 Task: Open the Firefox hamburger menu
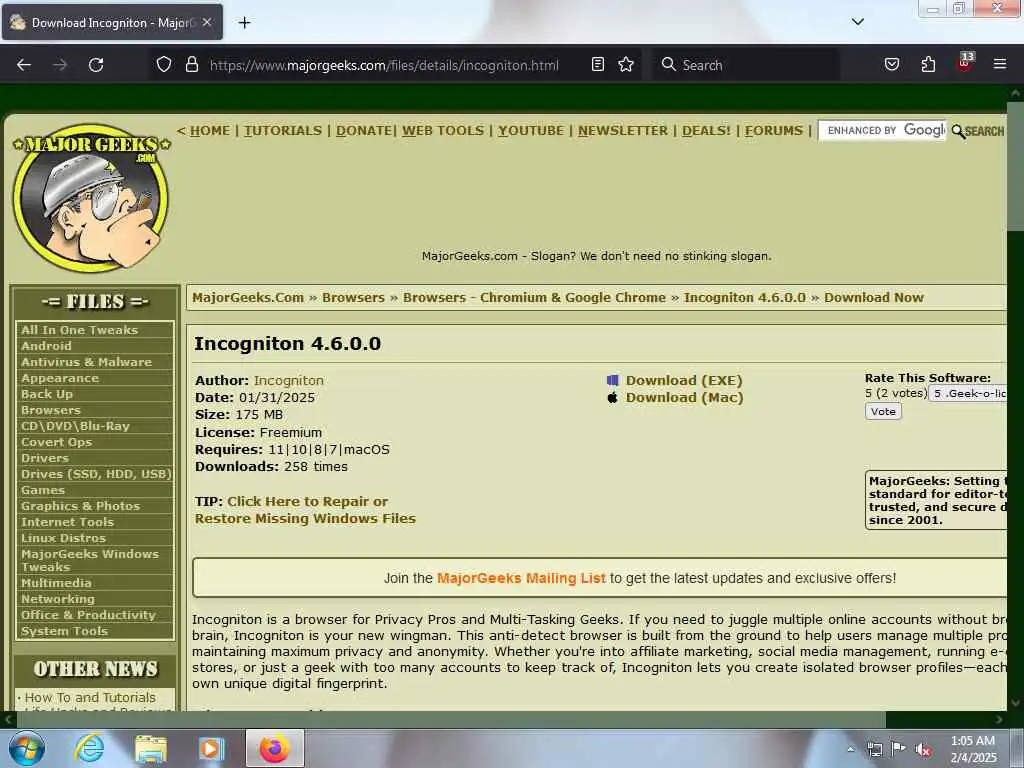tap(1000, 64)
